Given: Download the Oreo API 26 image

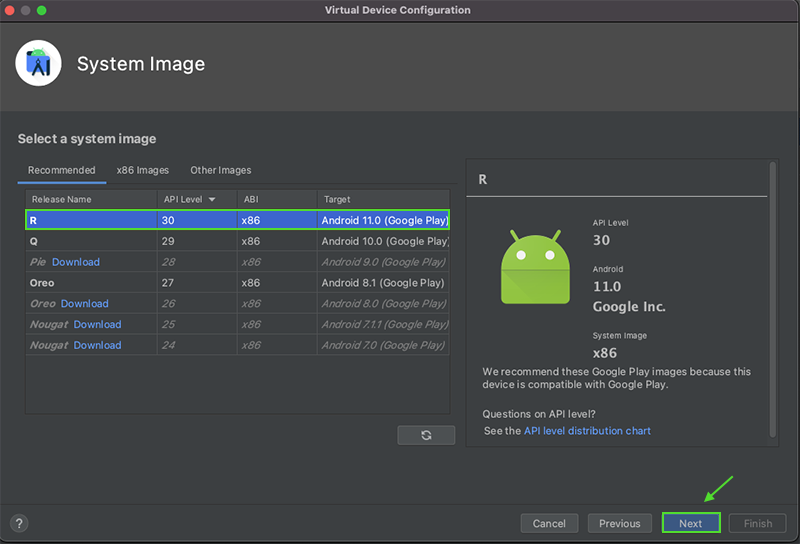Looking at the screenshot, I should 85,303.
